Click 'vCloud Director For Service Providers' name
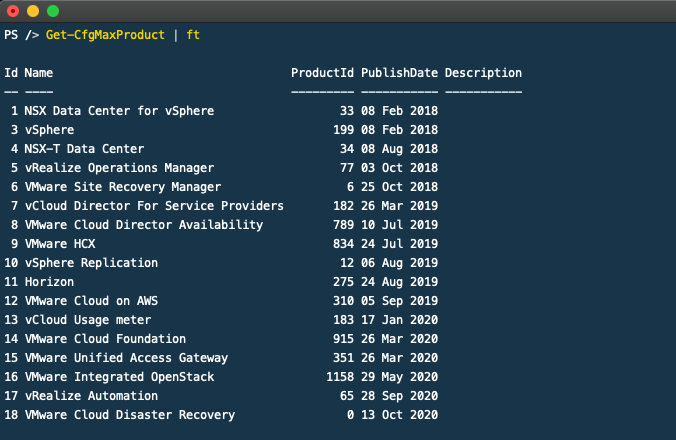Screen dimensions: 676x440 click(154, 206)
